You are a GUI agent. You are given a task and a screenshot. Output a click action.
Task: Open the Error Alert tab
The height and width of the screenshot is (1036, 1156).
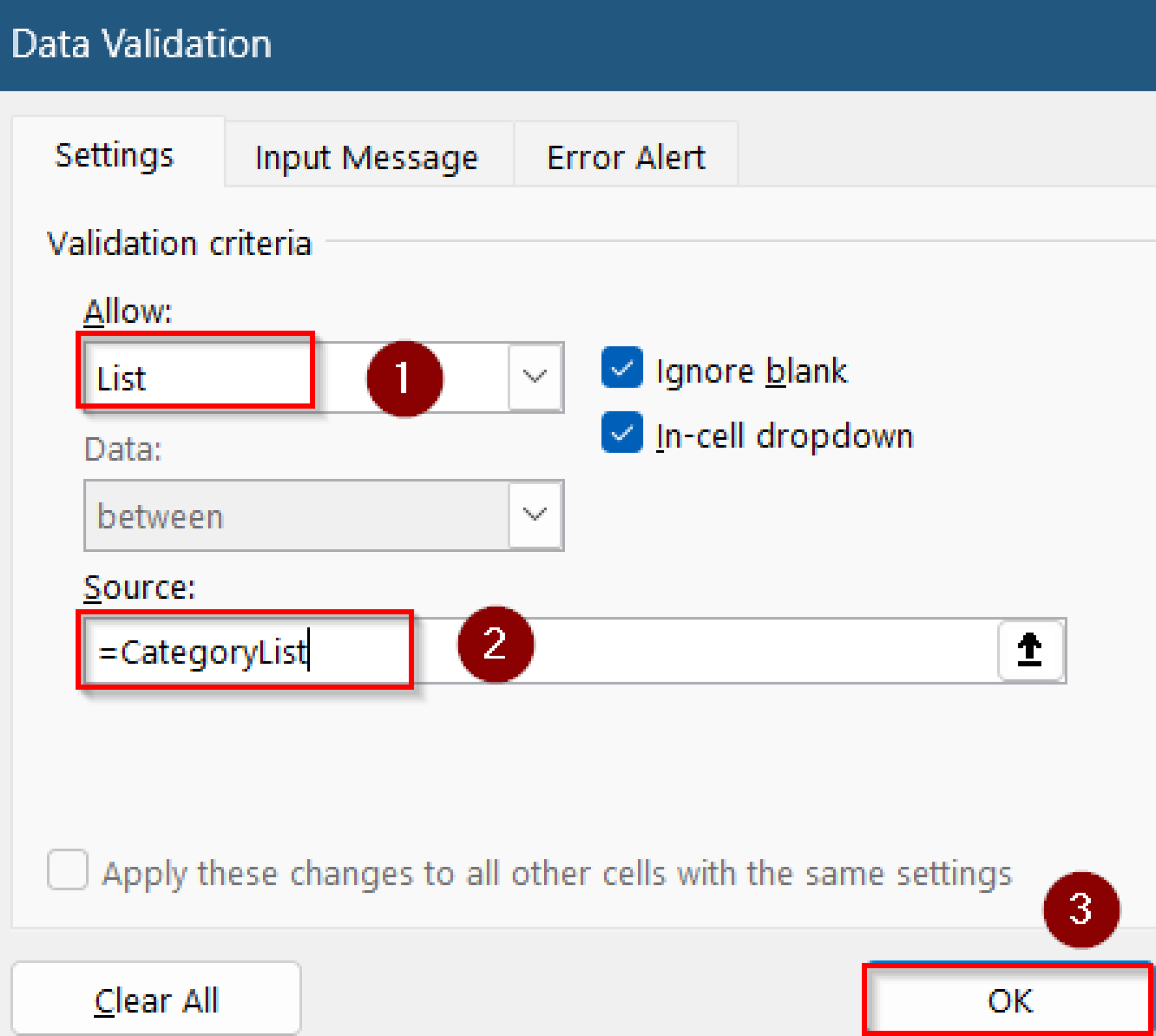point(625,155)
